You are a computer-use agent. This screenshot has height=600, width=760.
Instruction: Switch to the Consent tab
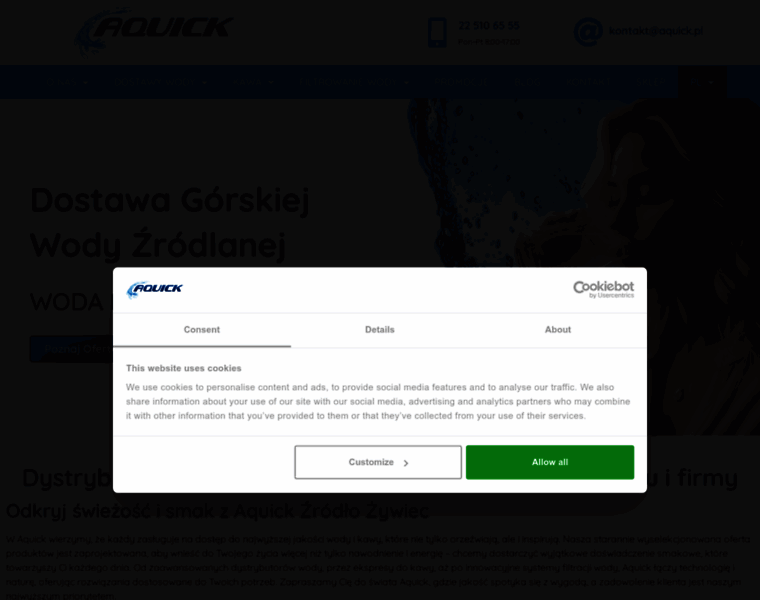pyautogui.click(x=202, y=330)
